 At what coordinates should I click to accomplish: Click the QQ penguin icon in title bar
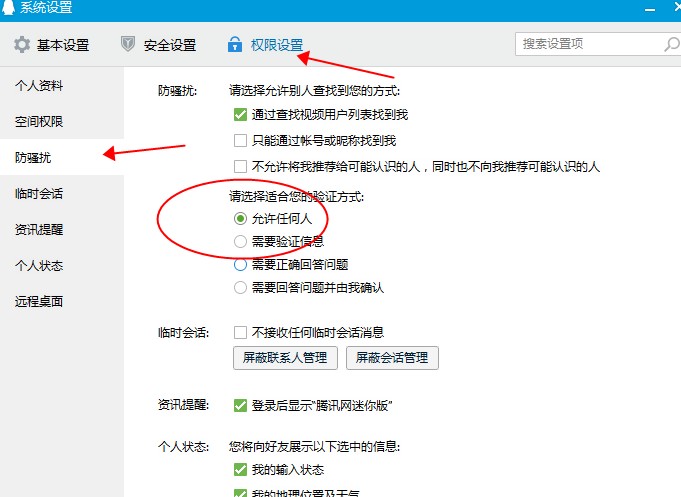click(x=10, y=9)
